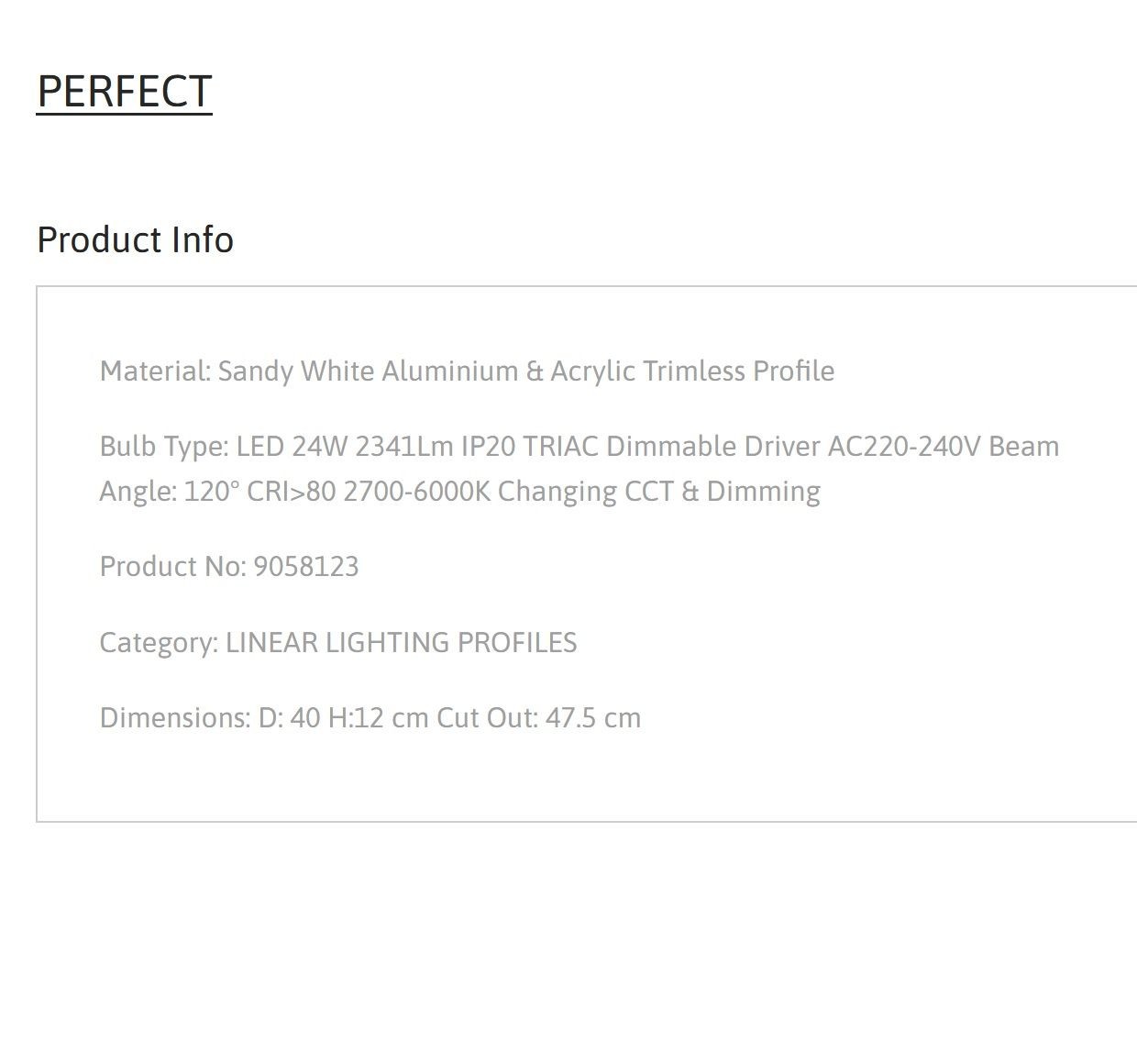Click the product number 9058123
The height and width of the screenshot is (1064, 1137).
[306, 566]
